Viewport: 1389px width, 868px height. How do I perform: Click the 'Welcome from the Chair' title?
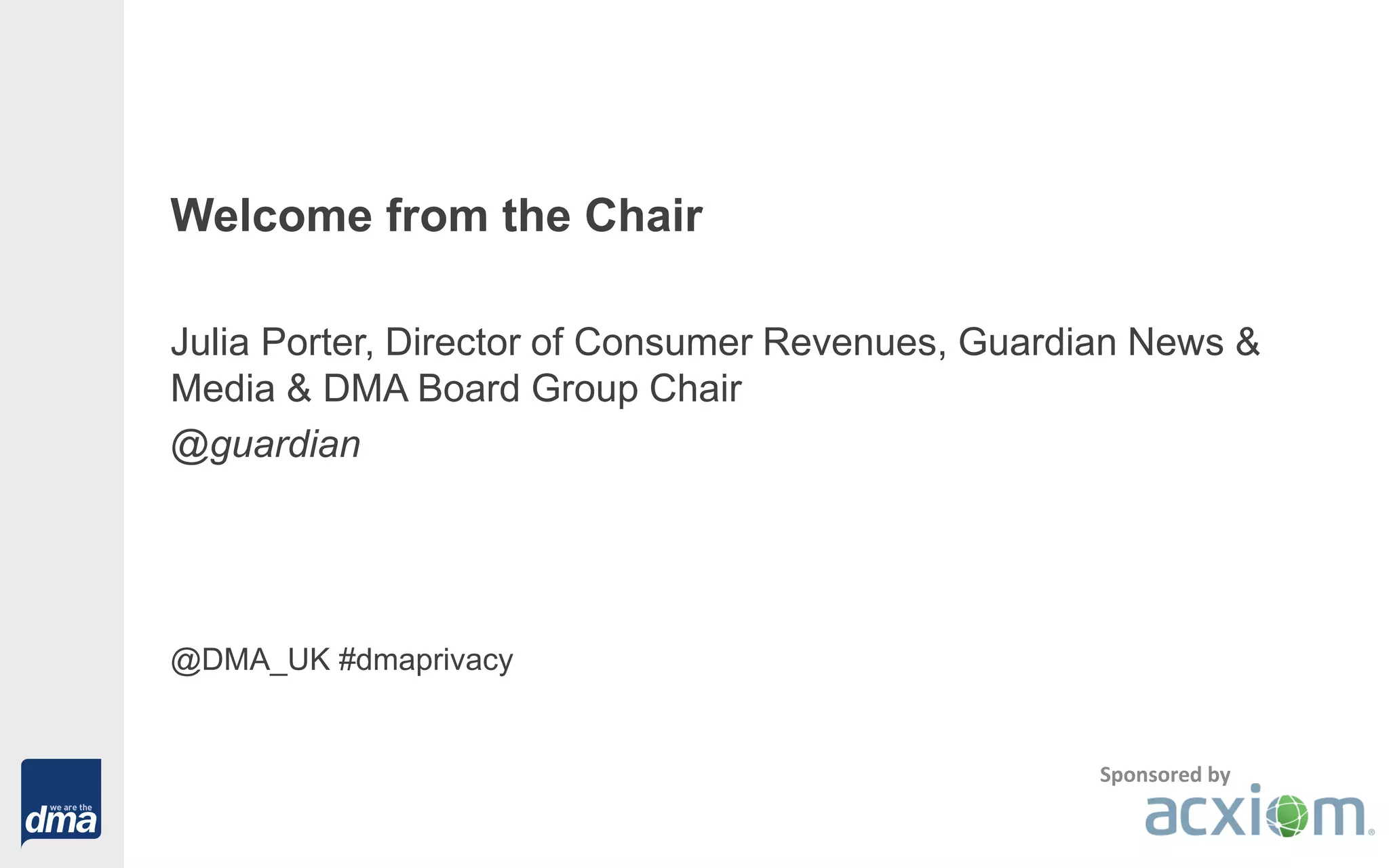pyautogui.click(x=436, y=216)
